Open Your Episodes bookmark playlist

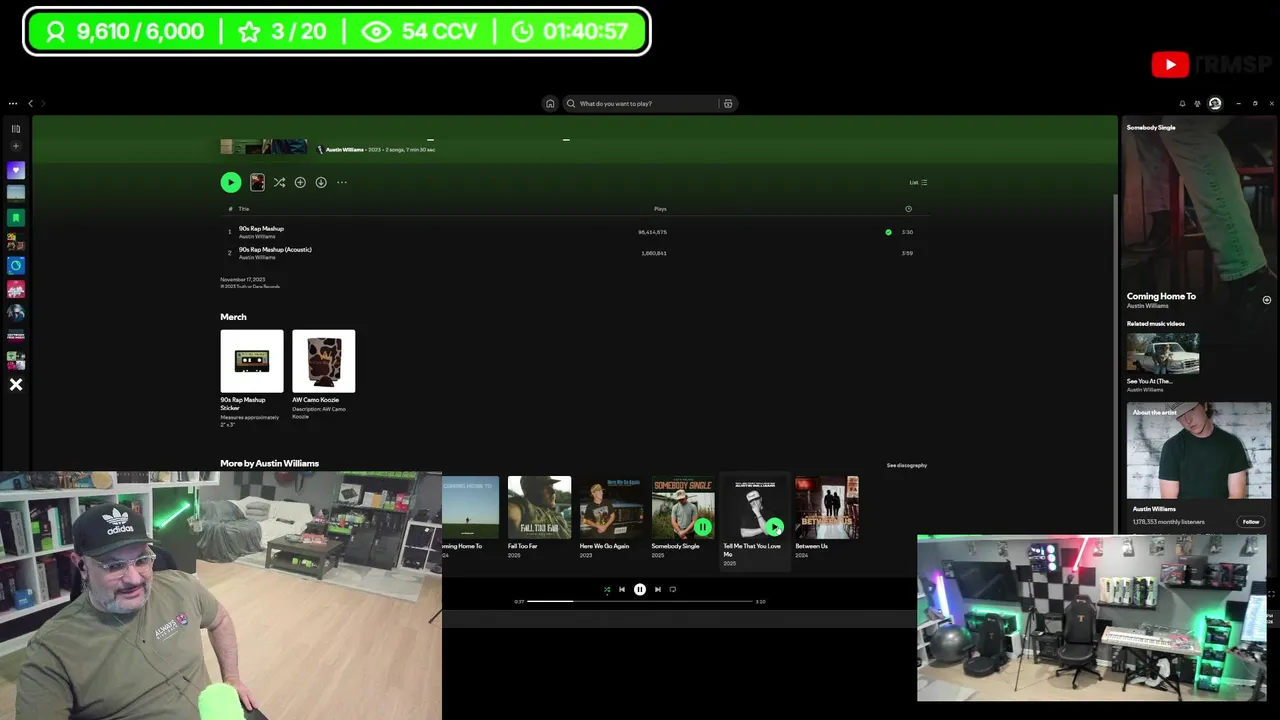point(16,217)
